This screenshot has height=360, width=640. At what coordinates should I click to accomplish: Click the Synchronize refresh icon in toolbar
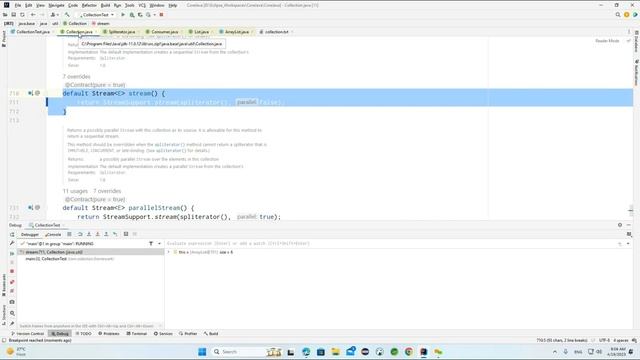22,15
